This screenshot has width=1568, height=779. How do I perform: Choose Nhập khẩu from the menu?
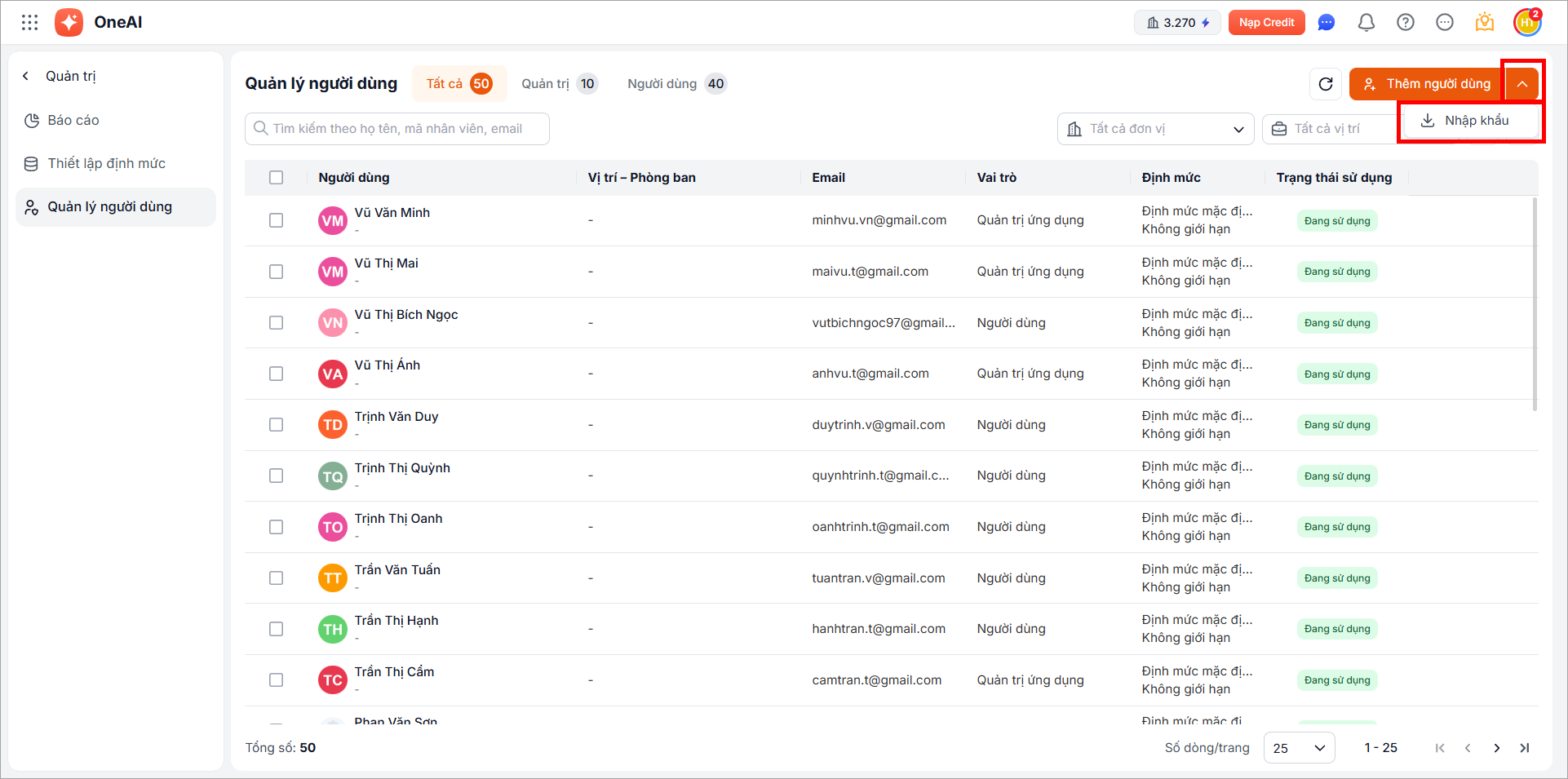[1469, 121]
